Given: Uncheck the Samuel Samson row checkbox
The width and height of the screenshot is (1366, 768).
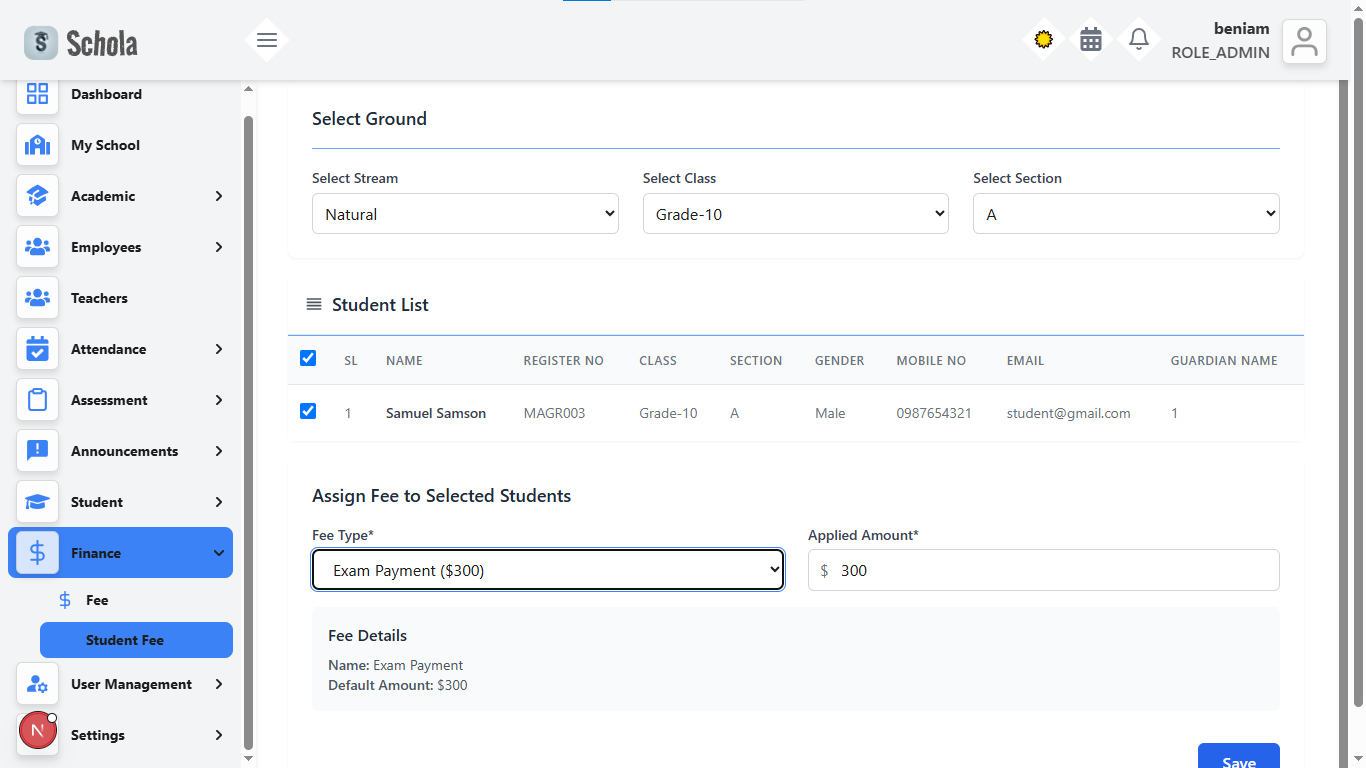Looking at the screenshot, I should coord(308,411).
